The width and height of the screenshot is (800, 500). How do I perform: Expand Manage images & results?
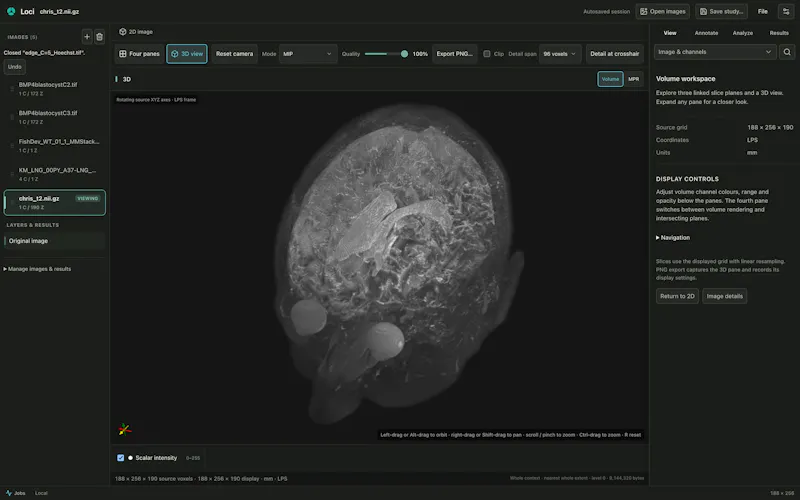pos(37,269)
